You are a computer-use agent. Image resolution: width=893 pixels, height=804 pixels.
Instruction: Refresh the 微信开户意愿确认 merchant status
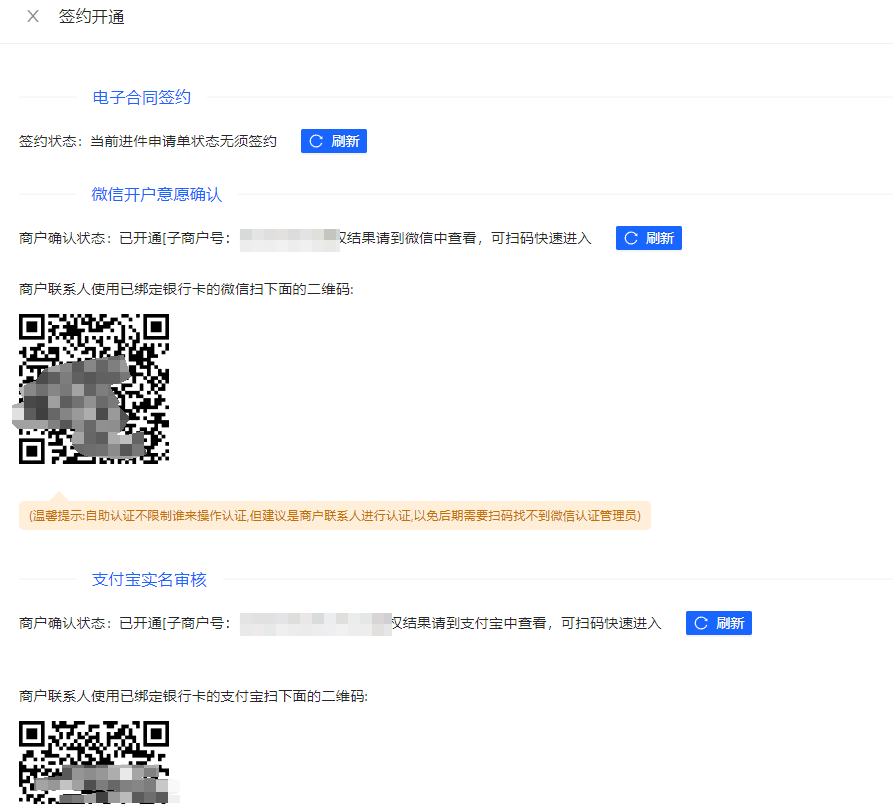click(648, 238)
